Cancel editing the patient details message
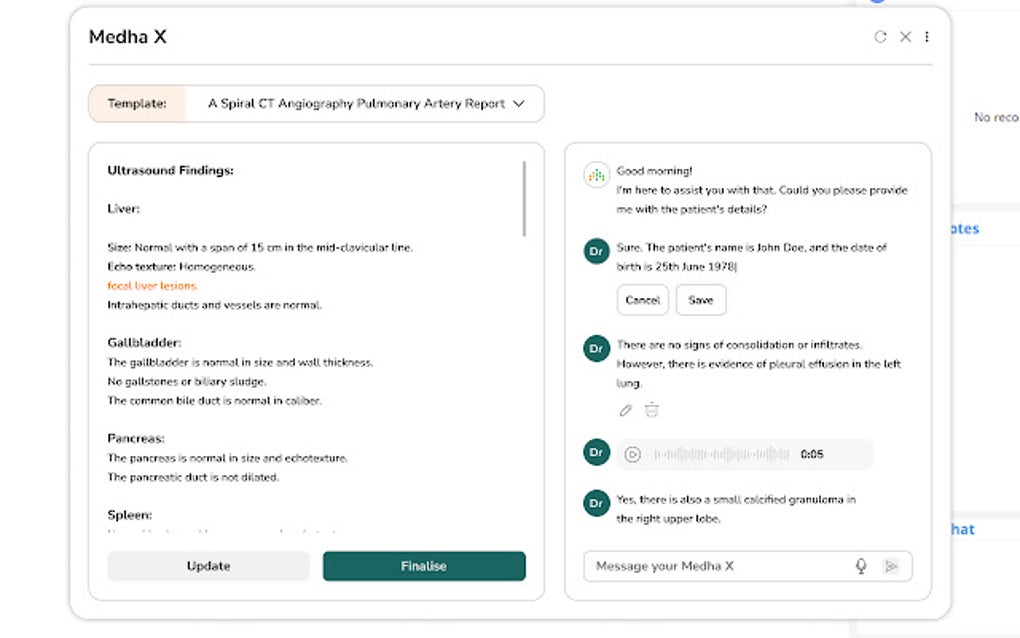The height and width of the screenshot is (638, 1020). (642, 300)
